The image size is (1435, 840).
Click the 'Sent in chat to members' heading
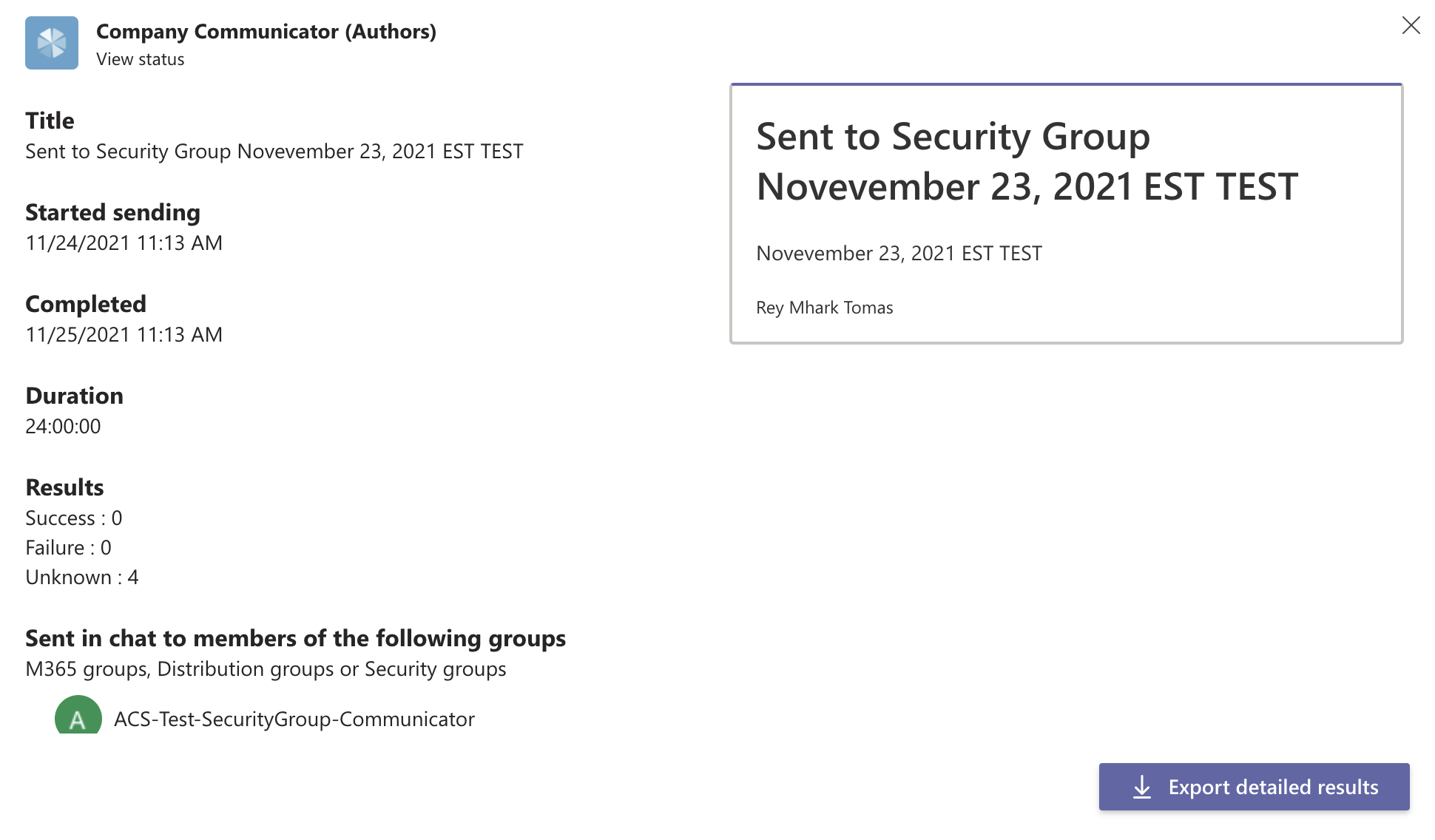[296, 638]
